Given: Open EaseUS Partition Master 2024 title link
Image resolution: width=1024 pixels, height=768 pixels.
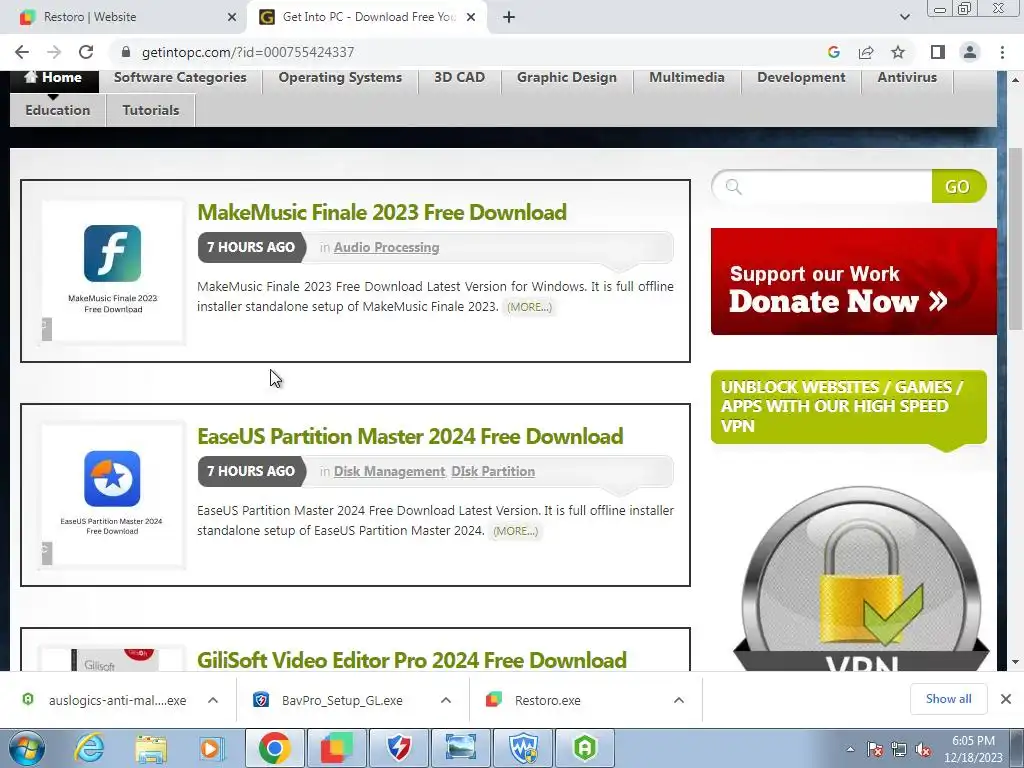Looking at the screenshot, I should [x=410, y=436].
